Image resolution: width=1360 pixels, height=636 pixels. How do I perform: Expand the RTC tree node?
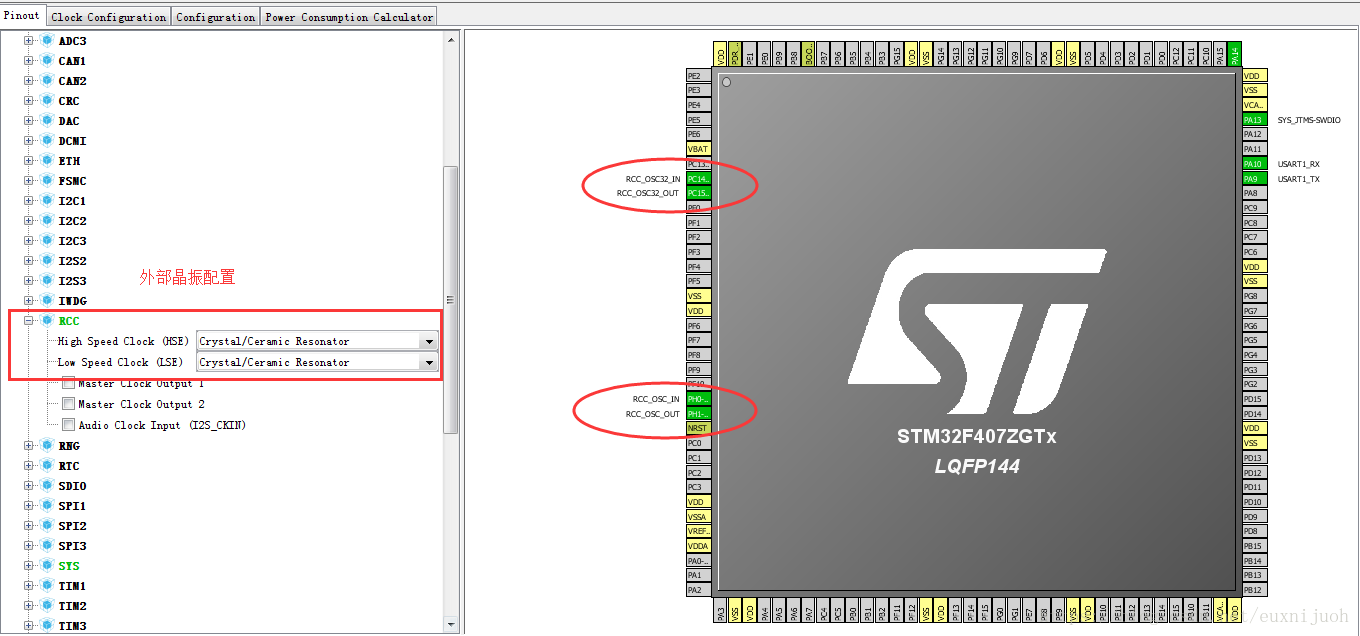pos(29,466)
